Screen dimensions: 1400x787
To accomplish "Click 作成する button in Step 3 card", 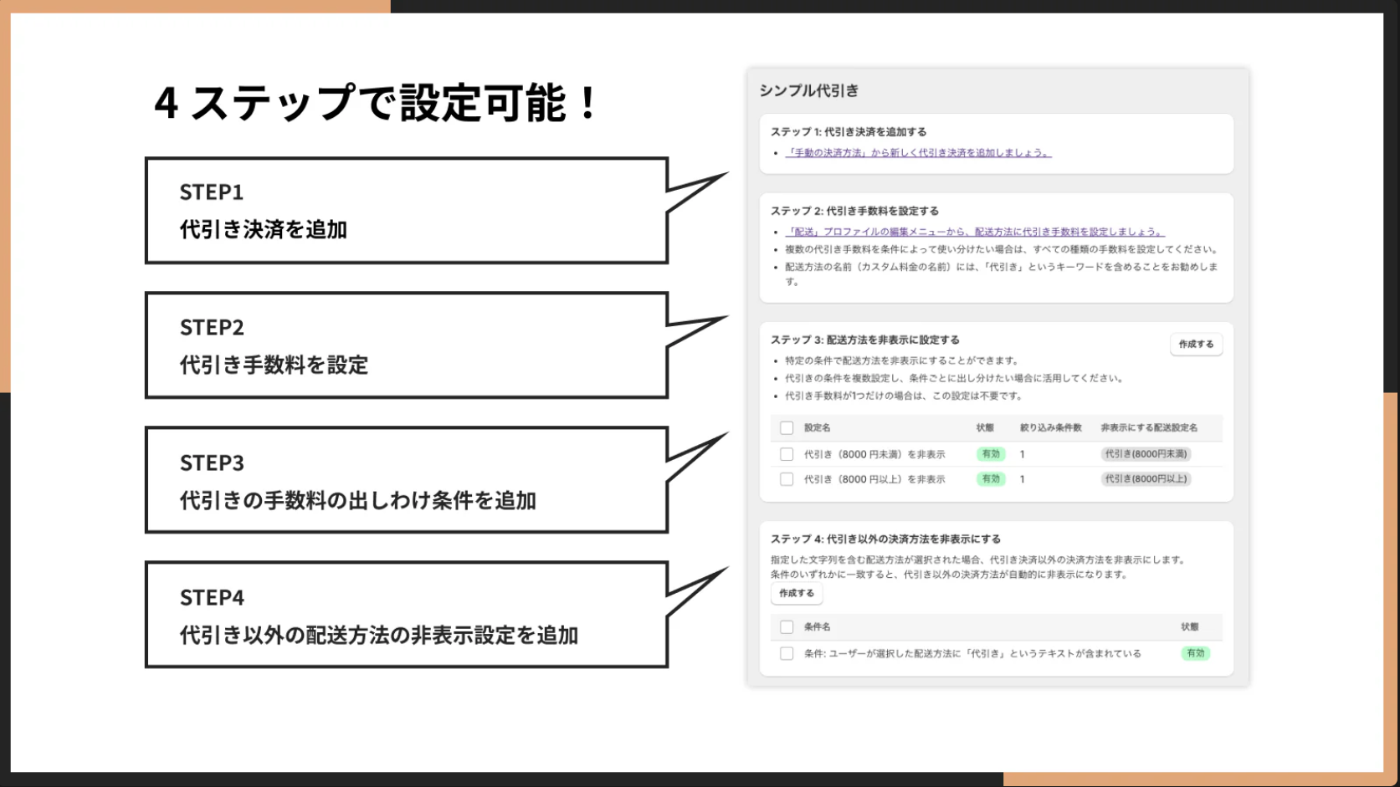I will 1196,344.
